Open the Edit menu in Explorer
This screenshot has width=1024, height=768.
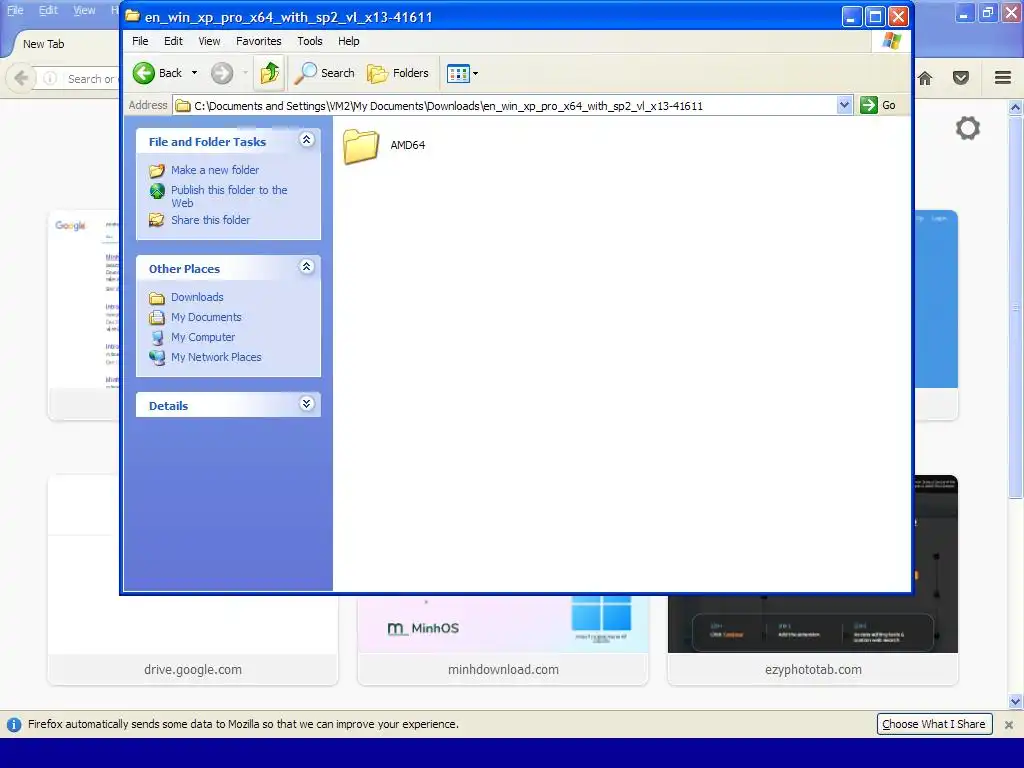173,41
